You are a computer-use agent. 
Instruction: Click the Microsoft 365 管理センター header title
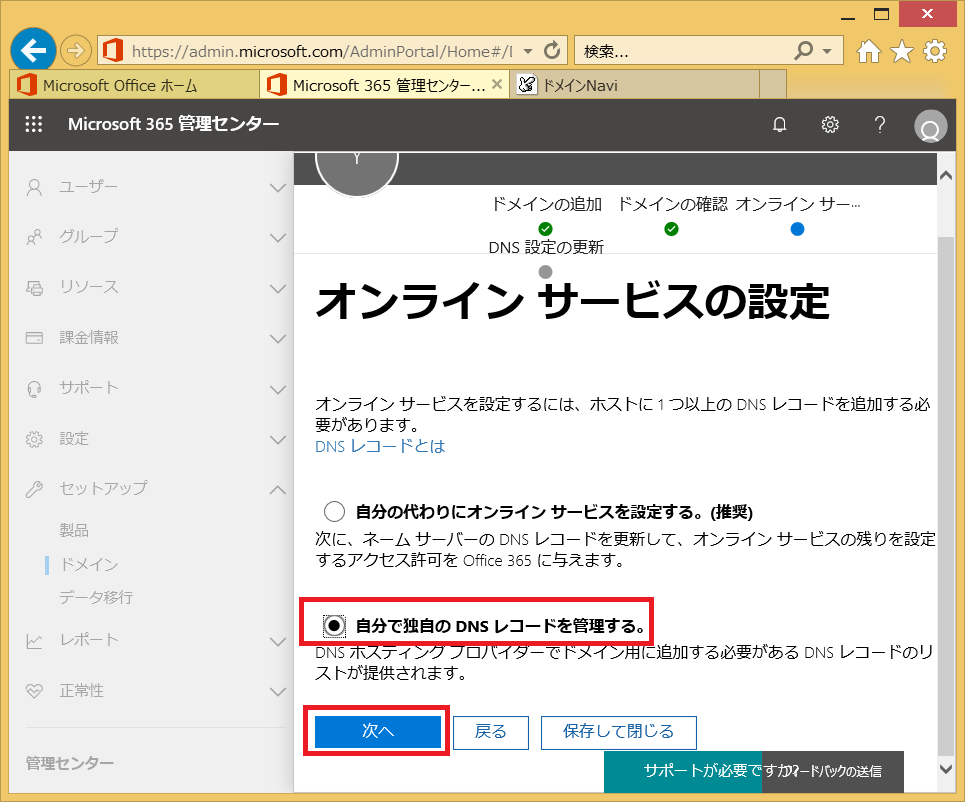[x=174, y=124]
